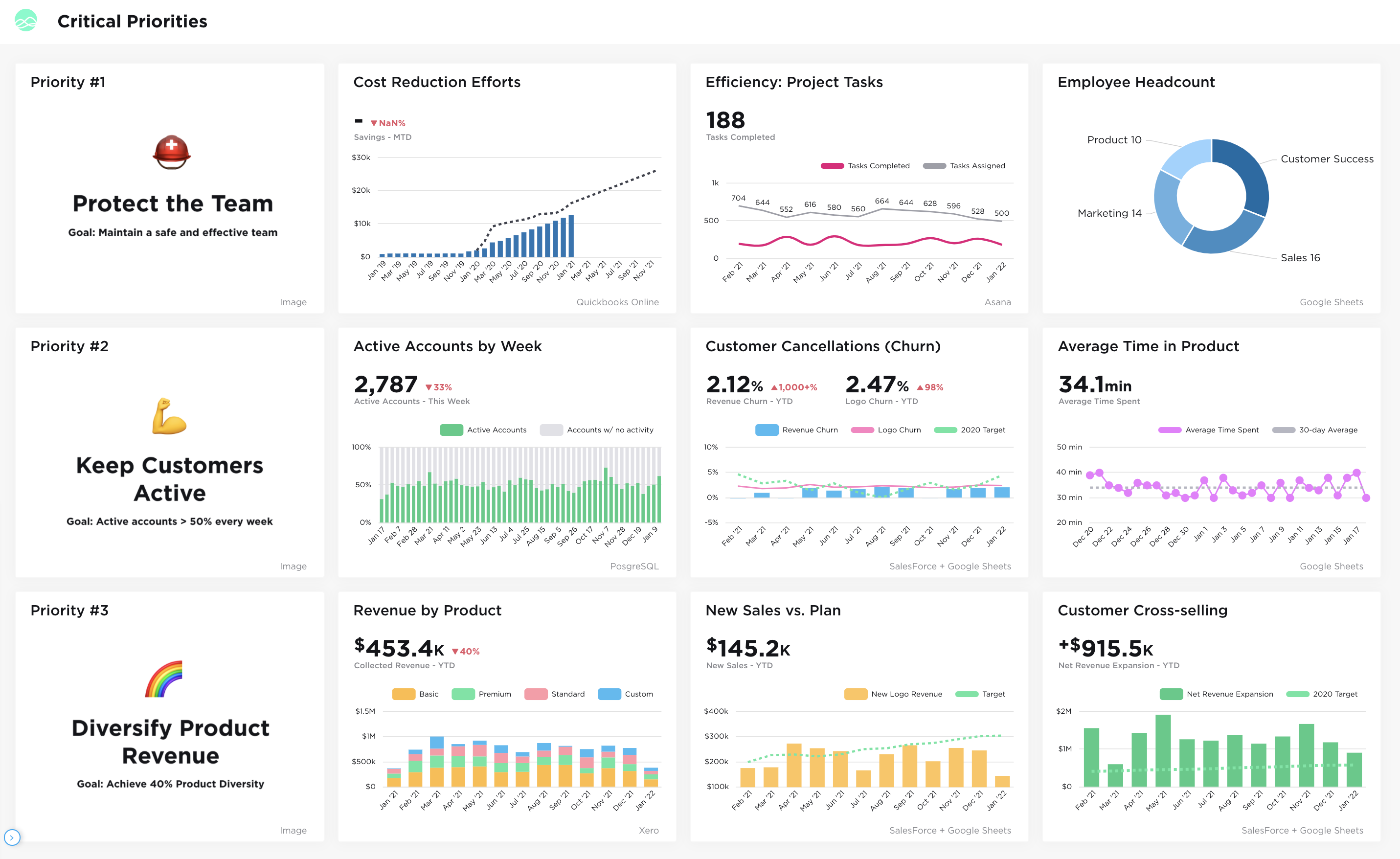This screenshot has width=1400, height=859.
Task: Click the Geckoboard wave logo icon
Action: pyautogui.click(x=25, y=21)
